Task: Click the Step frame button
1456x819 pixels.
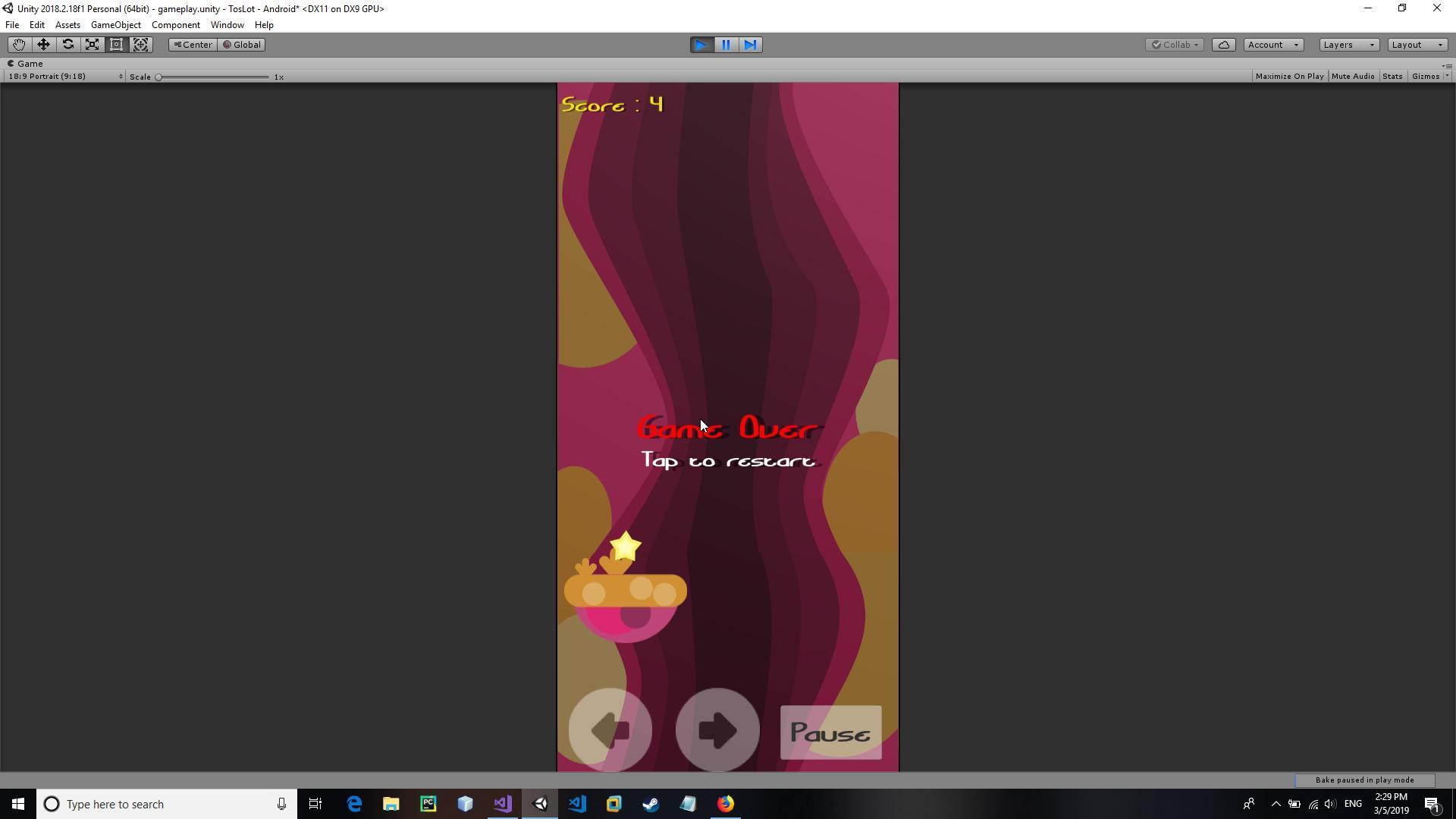Action: (750, 45)
